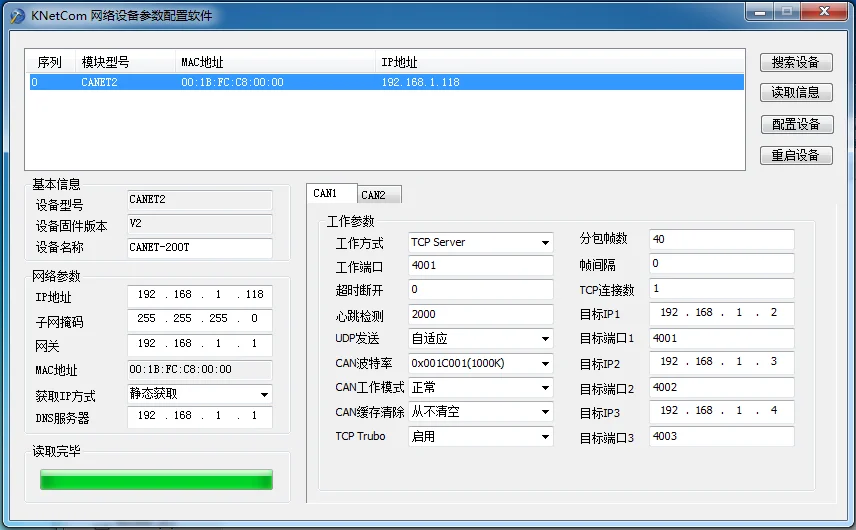Click the 分包帧数 field 40
The height and width of the screenshot is (530, 856).
coord(722,240)
